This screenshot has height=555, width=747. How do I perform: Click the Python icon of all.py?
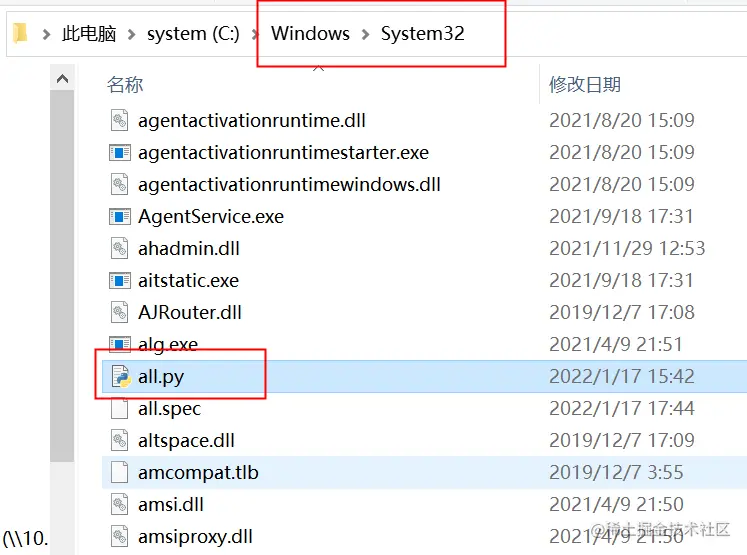(x=120, y=377)
